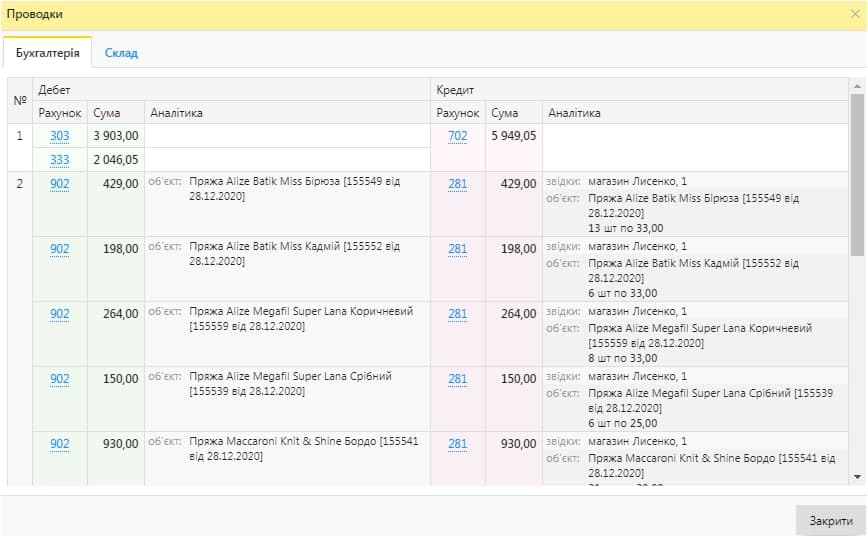868x537 pixels.
Task: Click credit text '6 шт по 33,00'
Action: click(623, 293)
